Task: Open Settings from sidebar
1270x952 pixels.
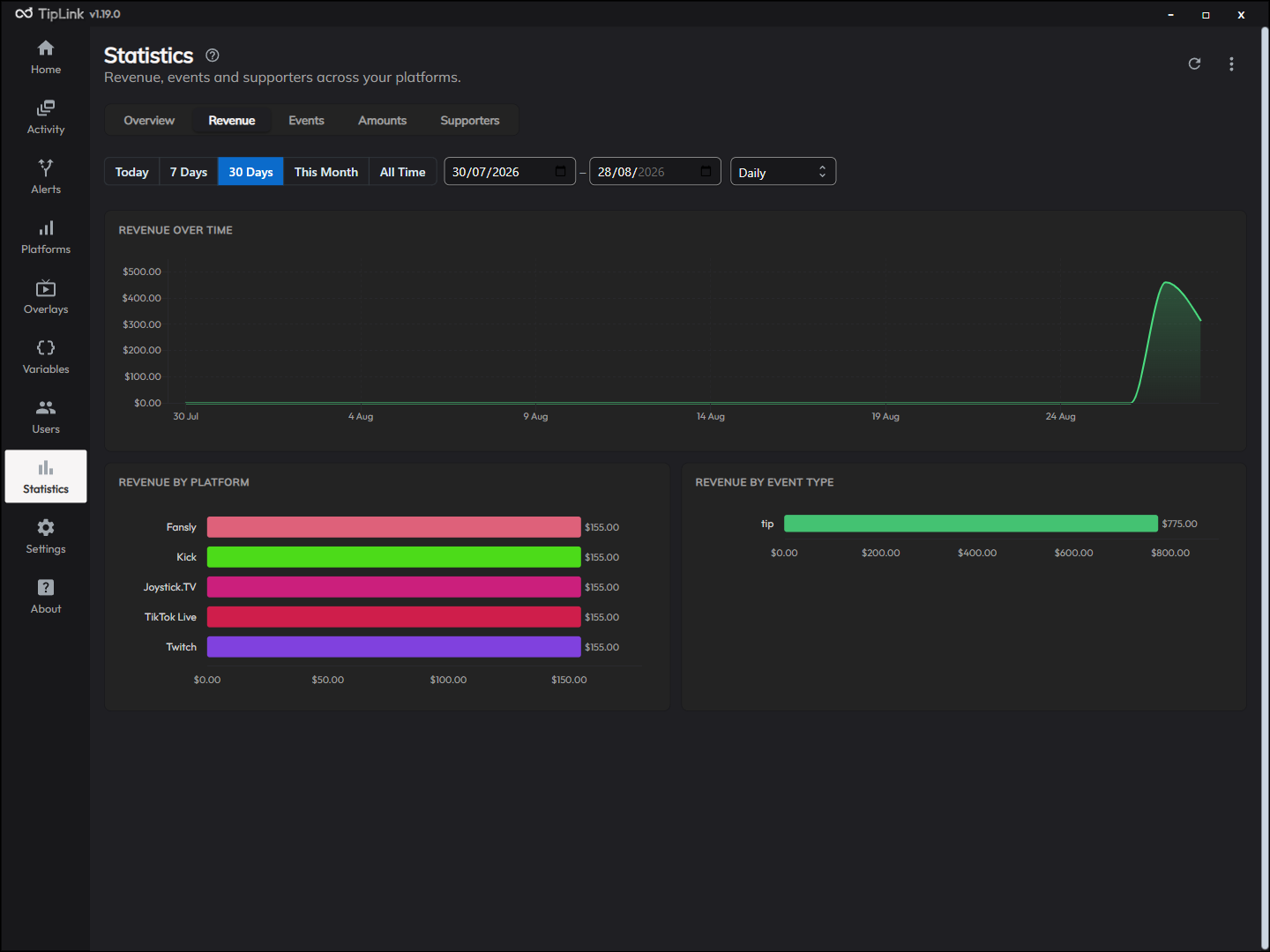Action: click(x=46, y=537)
